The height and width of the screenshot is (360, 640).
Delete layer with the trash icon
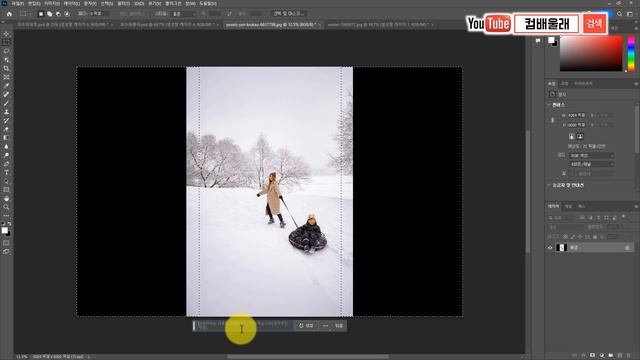point(629,356)
